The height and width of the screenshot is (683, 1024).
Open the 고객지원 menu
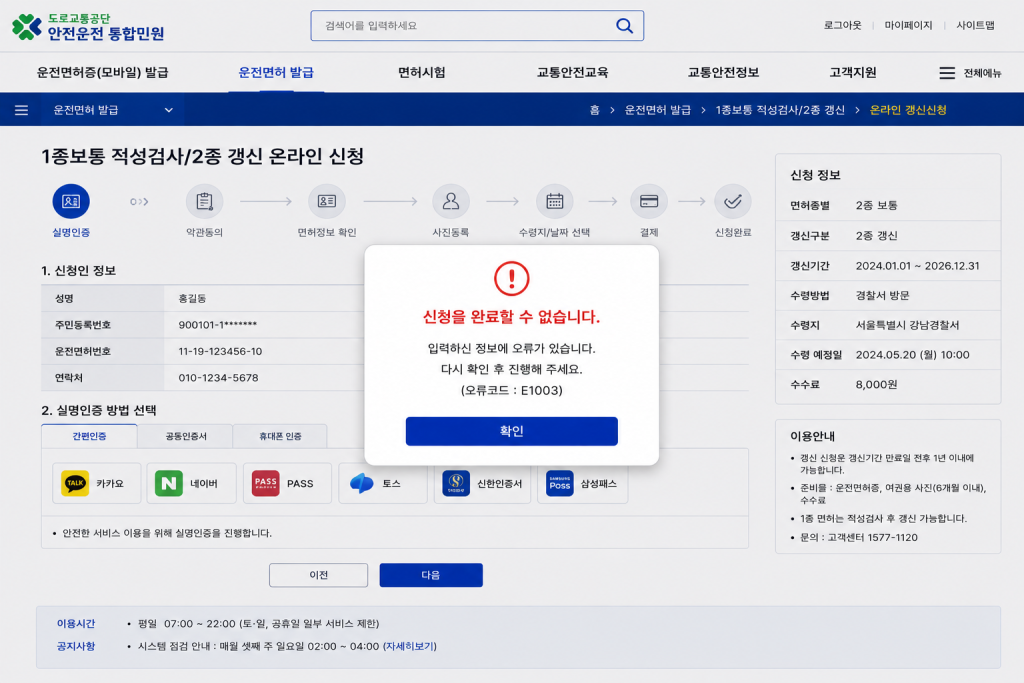point(852,72)
